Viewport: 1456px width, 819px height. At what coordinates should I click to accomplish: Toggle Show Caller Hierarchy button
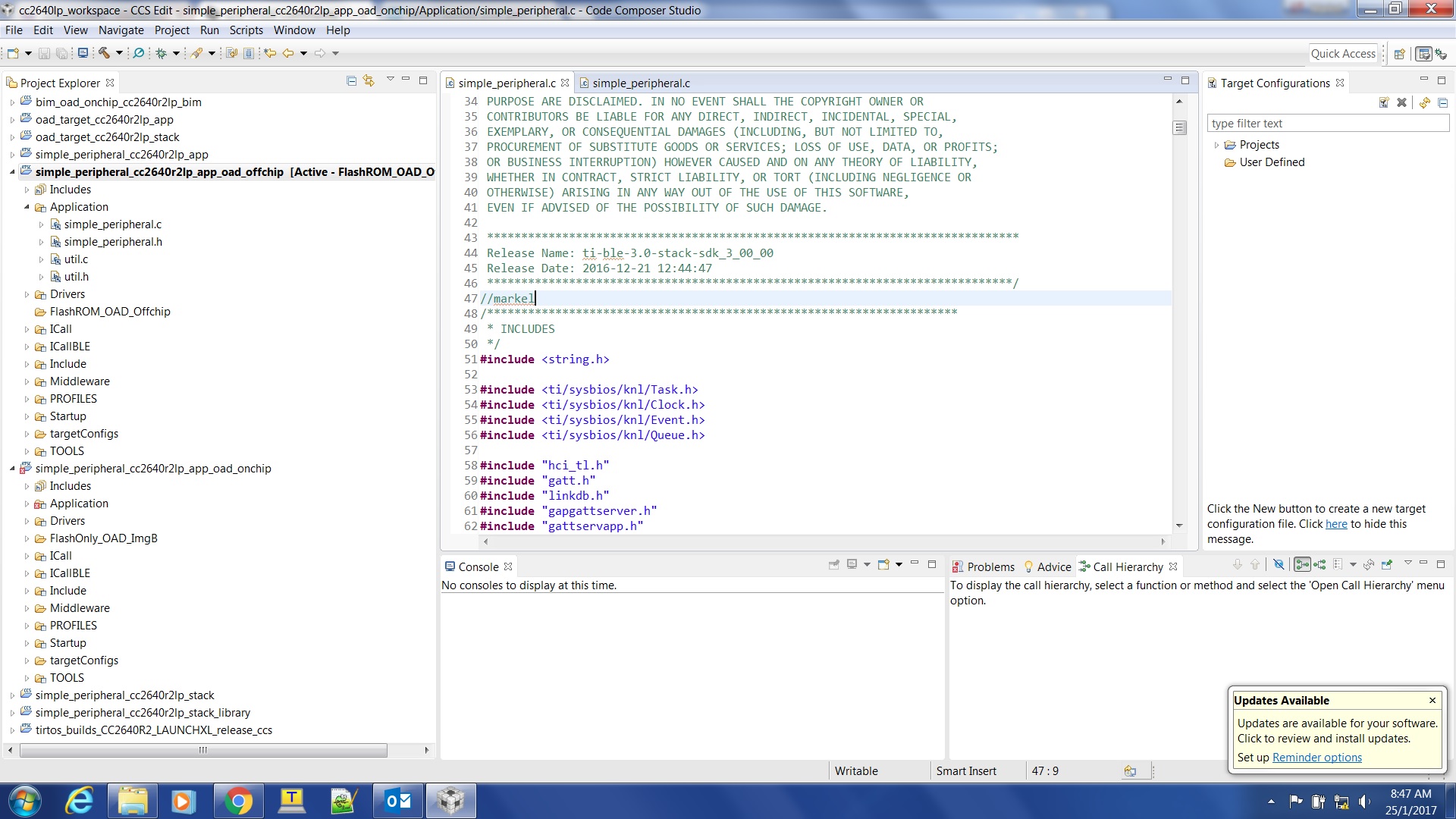click(x=1302, y=565)
